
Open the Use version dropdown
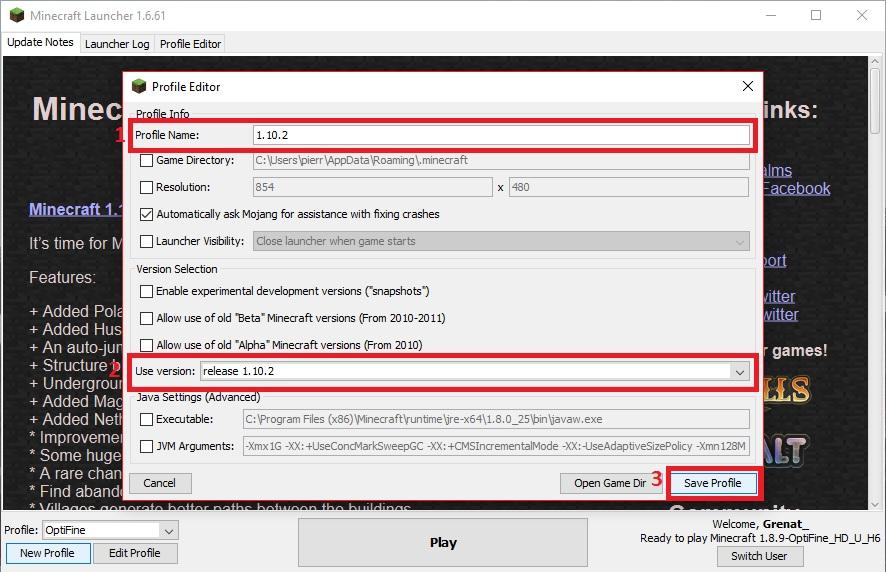(739, 371)
